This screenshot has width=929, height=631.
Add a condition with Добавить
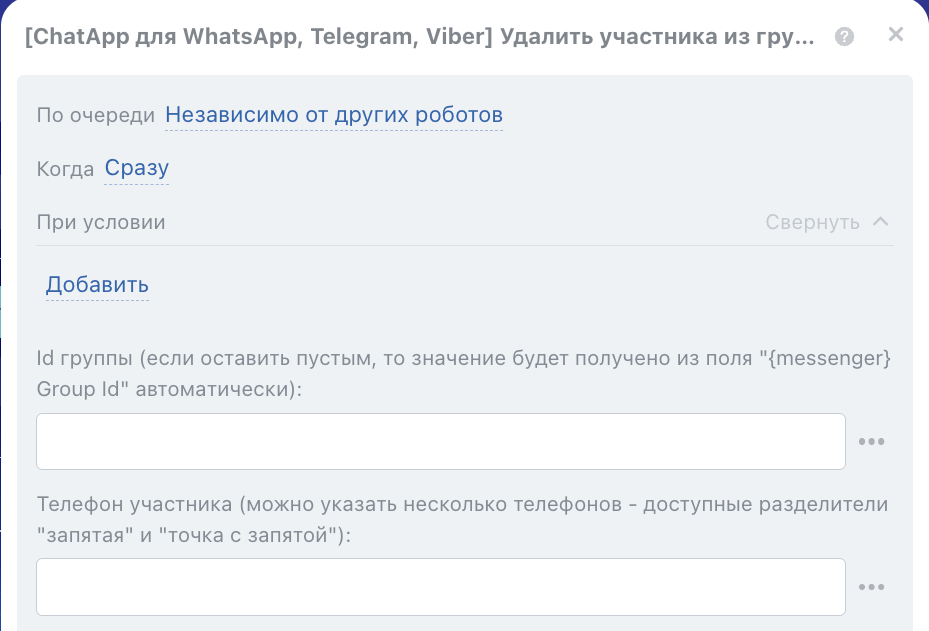pyautogui.click(x=97, y=285)
